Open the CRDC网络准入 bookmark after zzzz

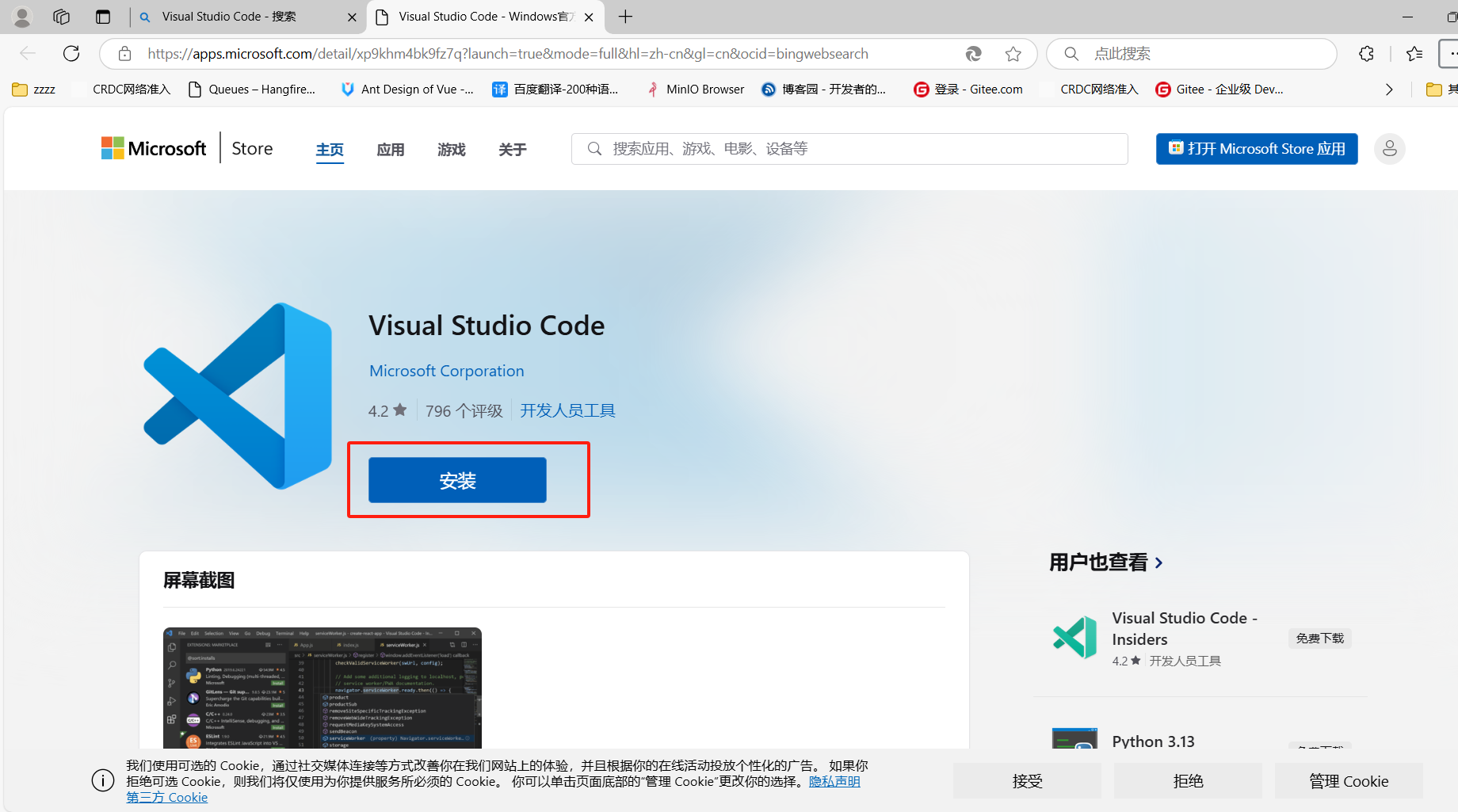[x=122, y=90]
